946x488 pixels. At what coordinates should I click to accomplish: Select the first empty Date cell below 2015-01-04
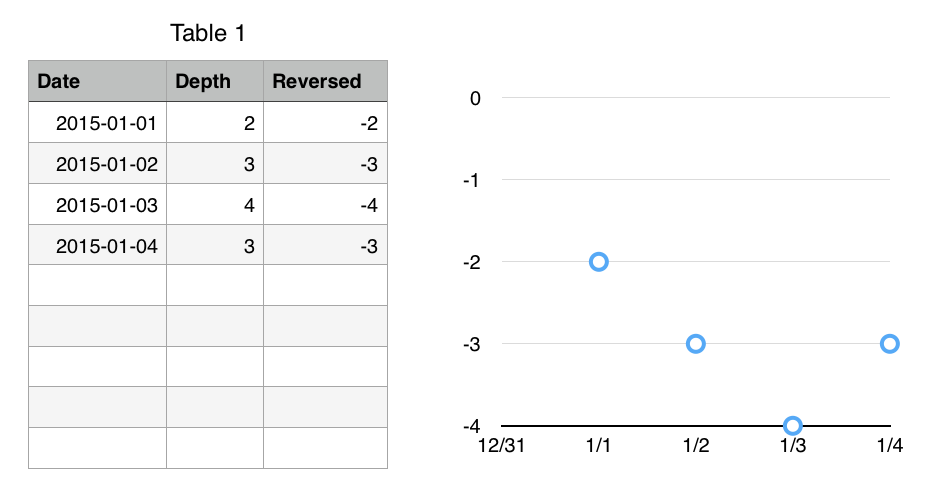pos(98,285)
